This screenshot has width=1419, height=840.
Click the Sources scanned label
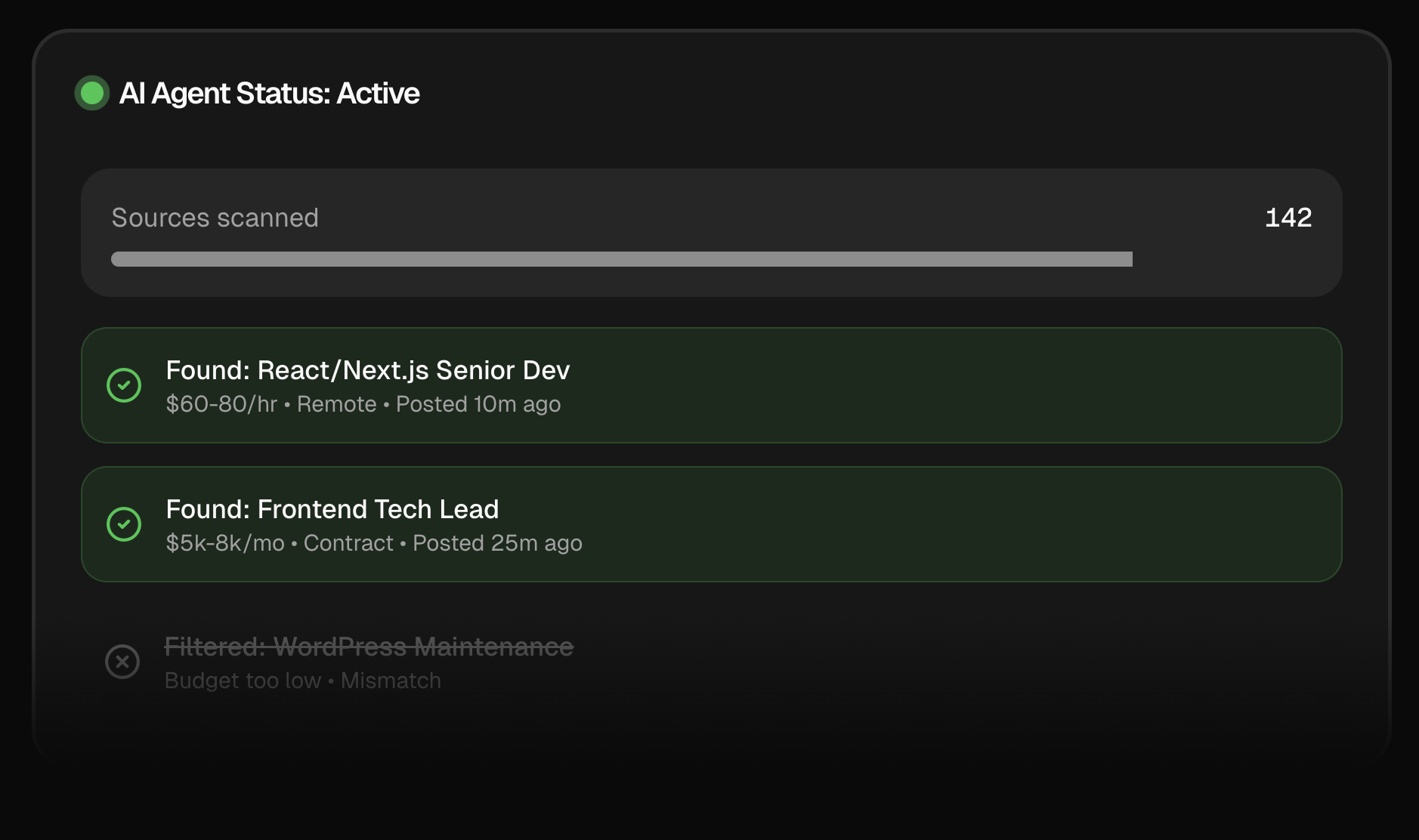click(215, 218)
